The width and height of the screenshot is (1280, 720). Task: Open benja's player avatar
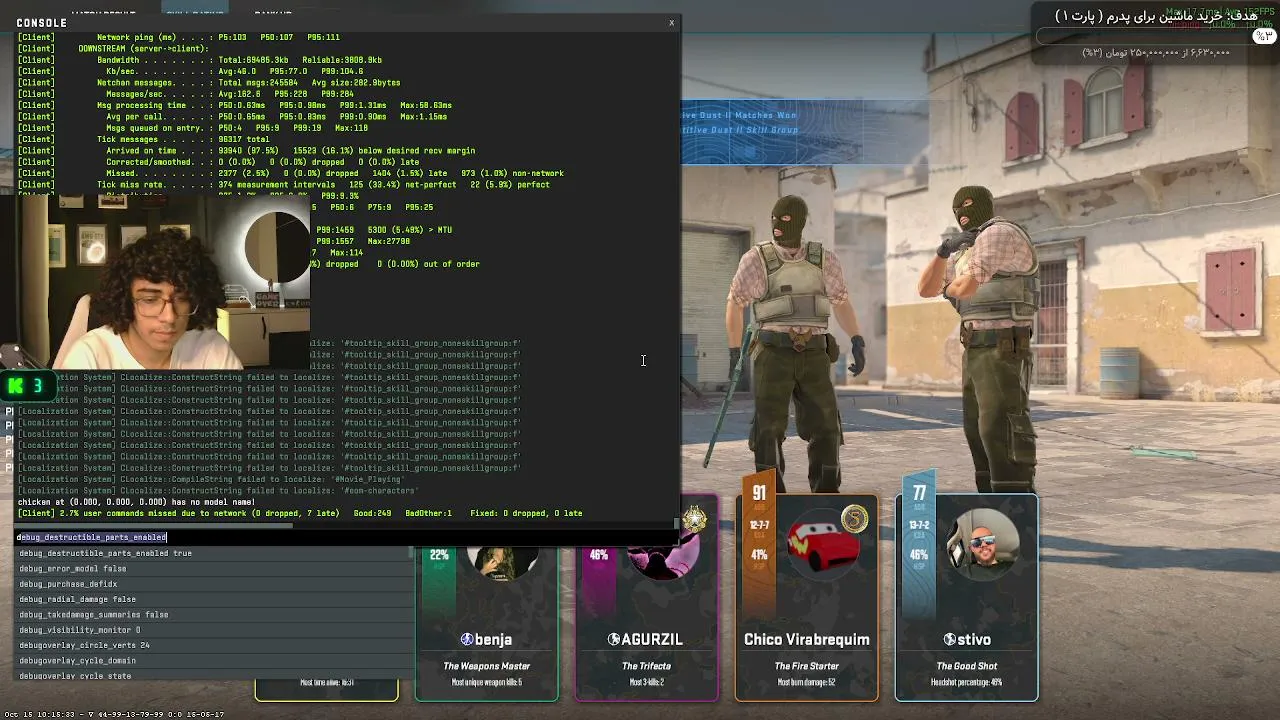tap(503, 563)
